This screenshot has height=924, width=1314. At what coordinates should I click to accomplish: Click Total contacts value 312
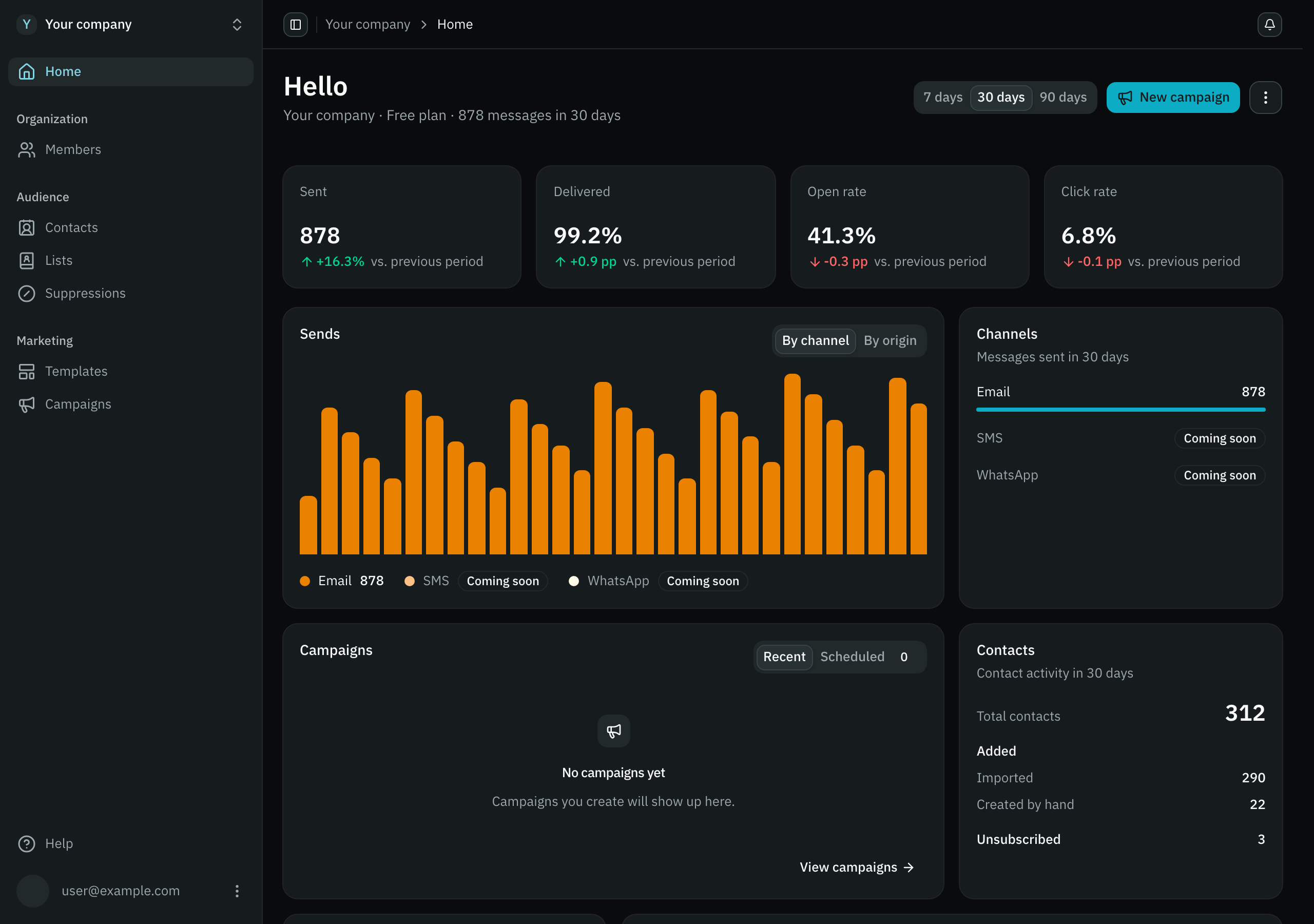click(x=1244, y=714)
